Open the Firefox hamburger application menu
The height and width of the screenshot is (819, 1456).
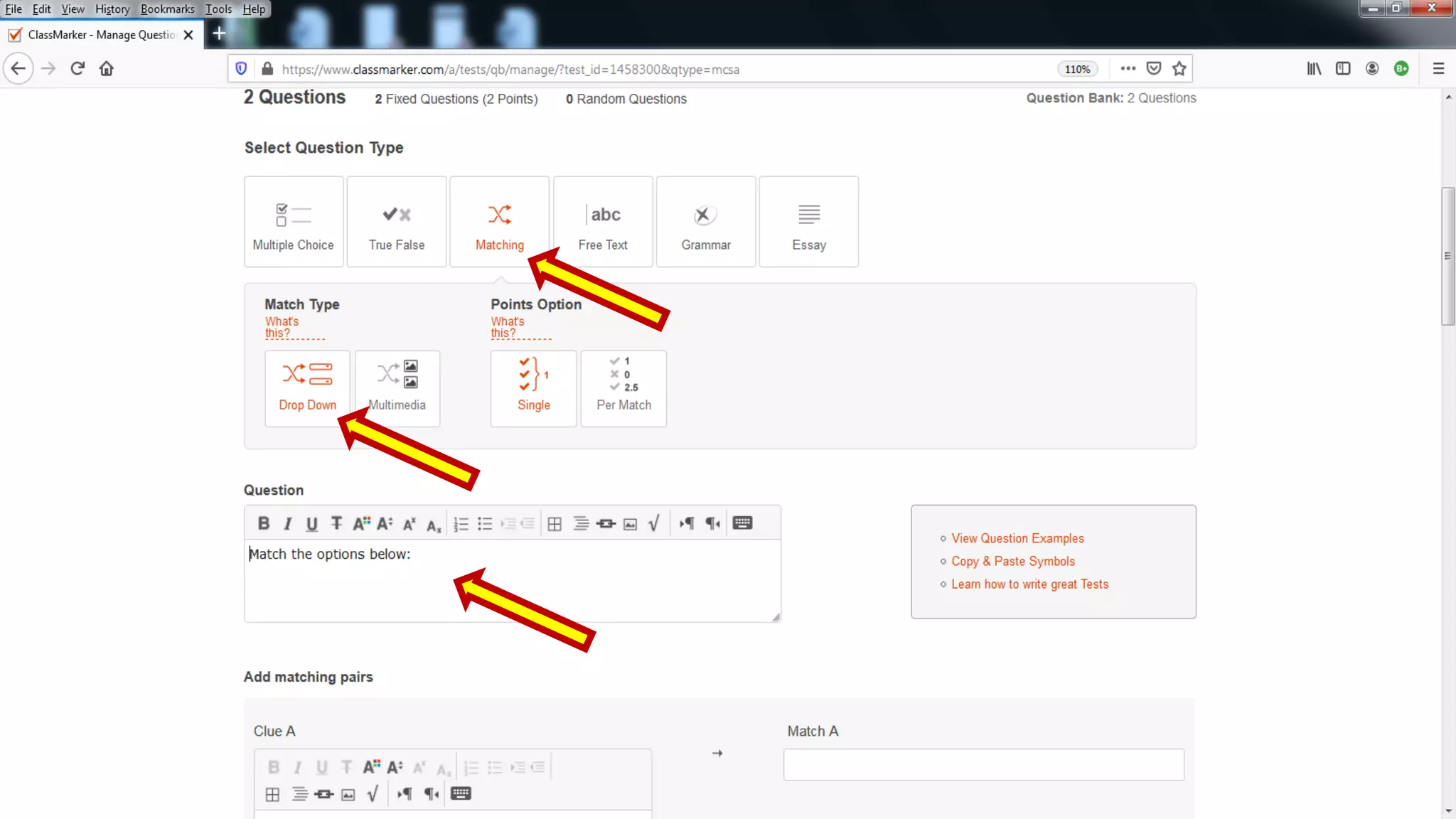[x=1438, y=69]
